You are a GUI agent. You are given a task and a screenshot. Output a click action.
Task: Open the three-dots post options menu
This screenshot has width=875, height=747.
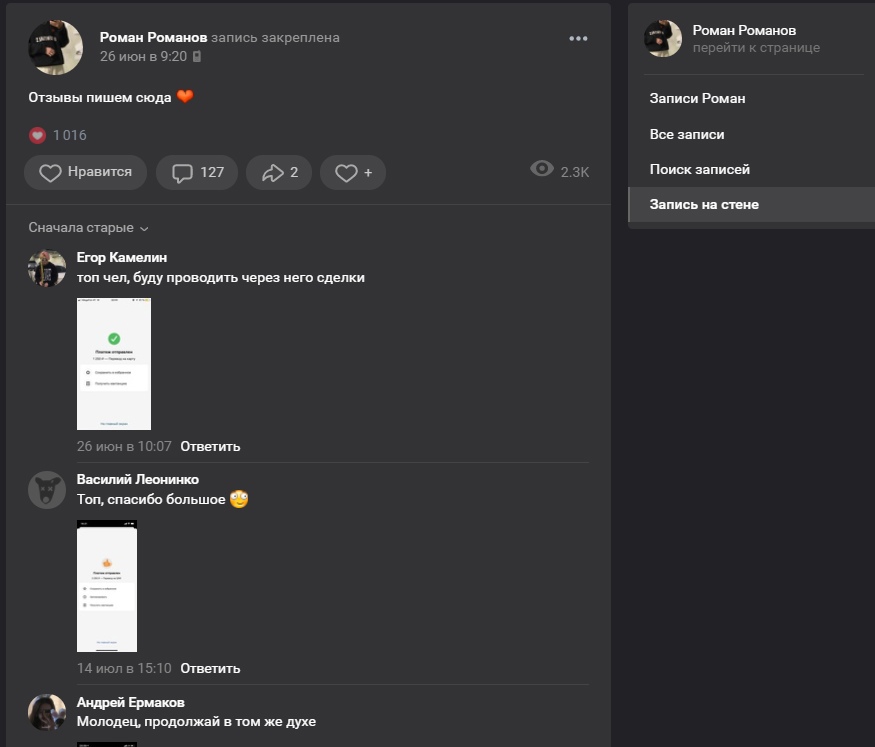pos(578,39)
